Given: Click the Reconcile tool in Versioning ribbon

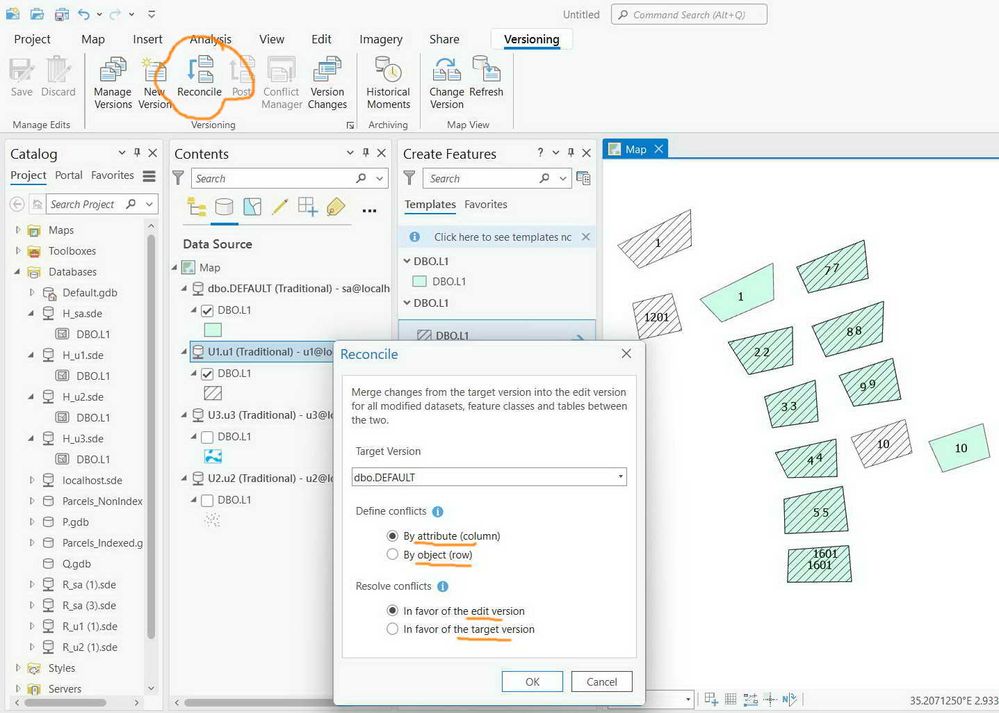Looking at the screenshot, I should 199,76.
